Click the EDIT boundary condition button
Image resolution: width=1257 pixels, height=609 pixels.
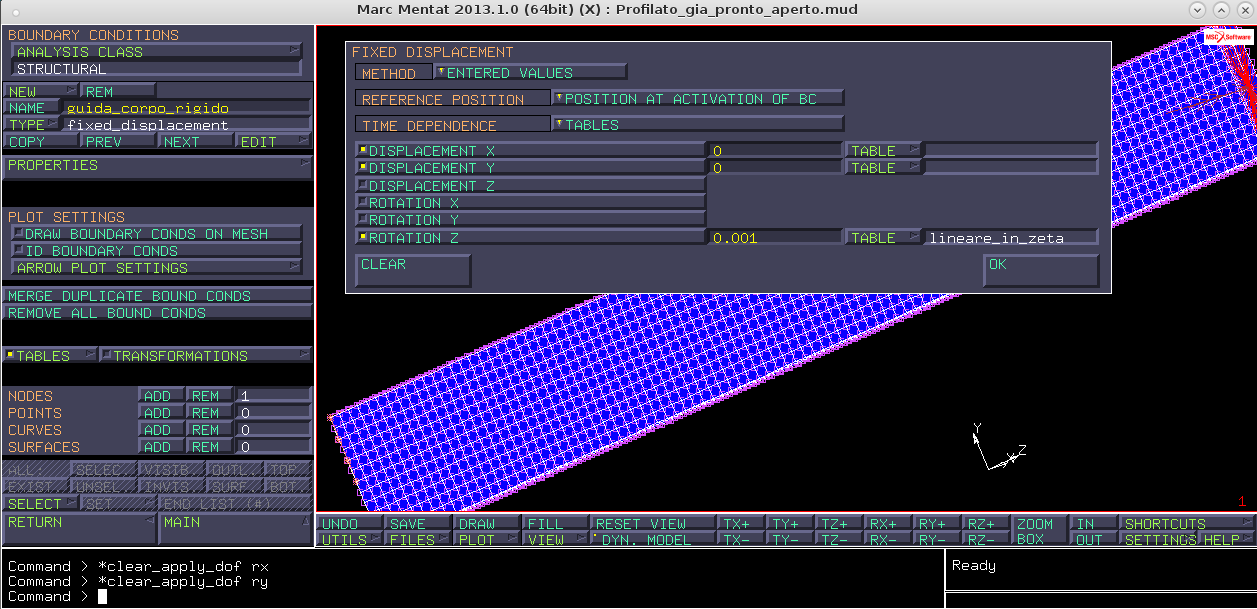(x=273, y=142)
